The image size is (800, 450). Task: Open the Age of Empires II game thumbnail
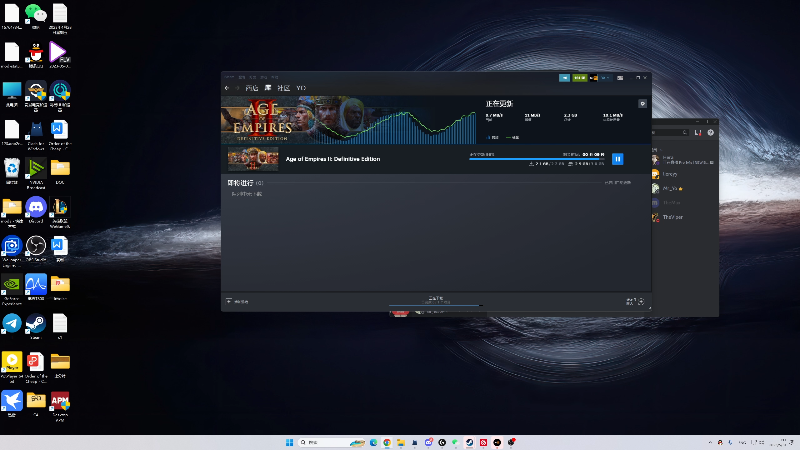pyautogui.click(x=253, y=159)
